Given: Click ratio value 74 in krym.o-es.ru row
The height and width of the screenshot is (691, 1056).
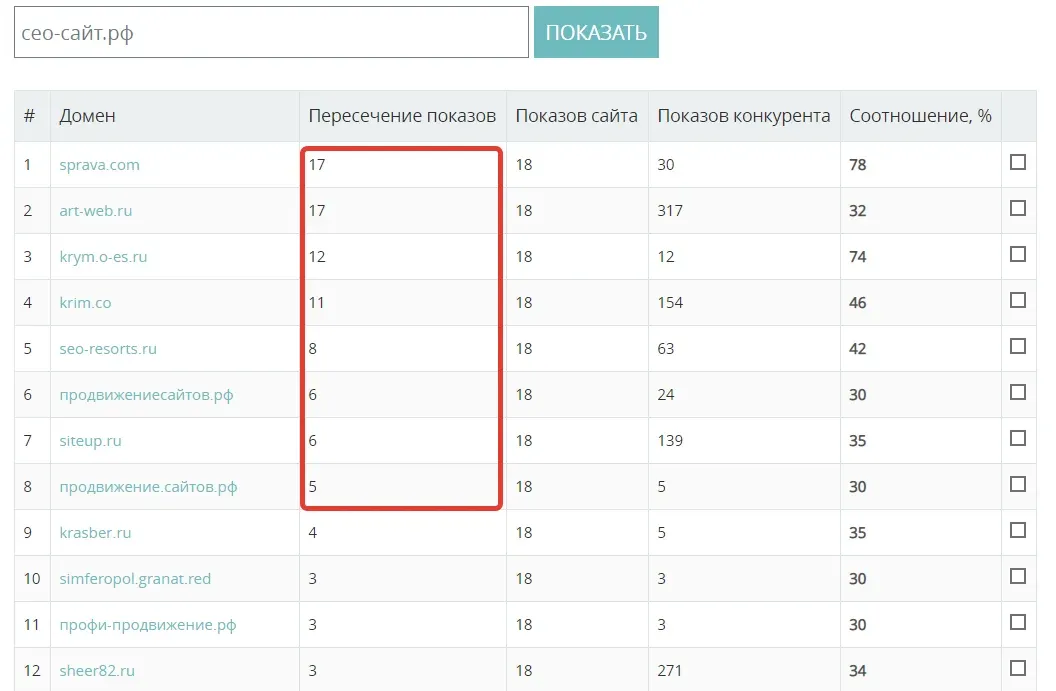Looking at the screenshot, I should click(857, 257).
